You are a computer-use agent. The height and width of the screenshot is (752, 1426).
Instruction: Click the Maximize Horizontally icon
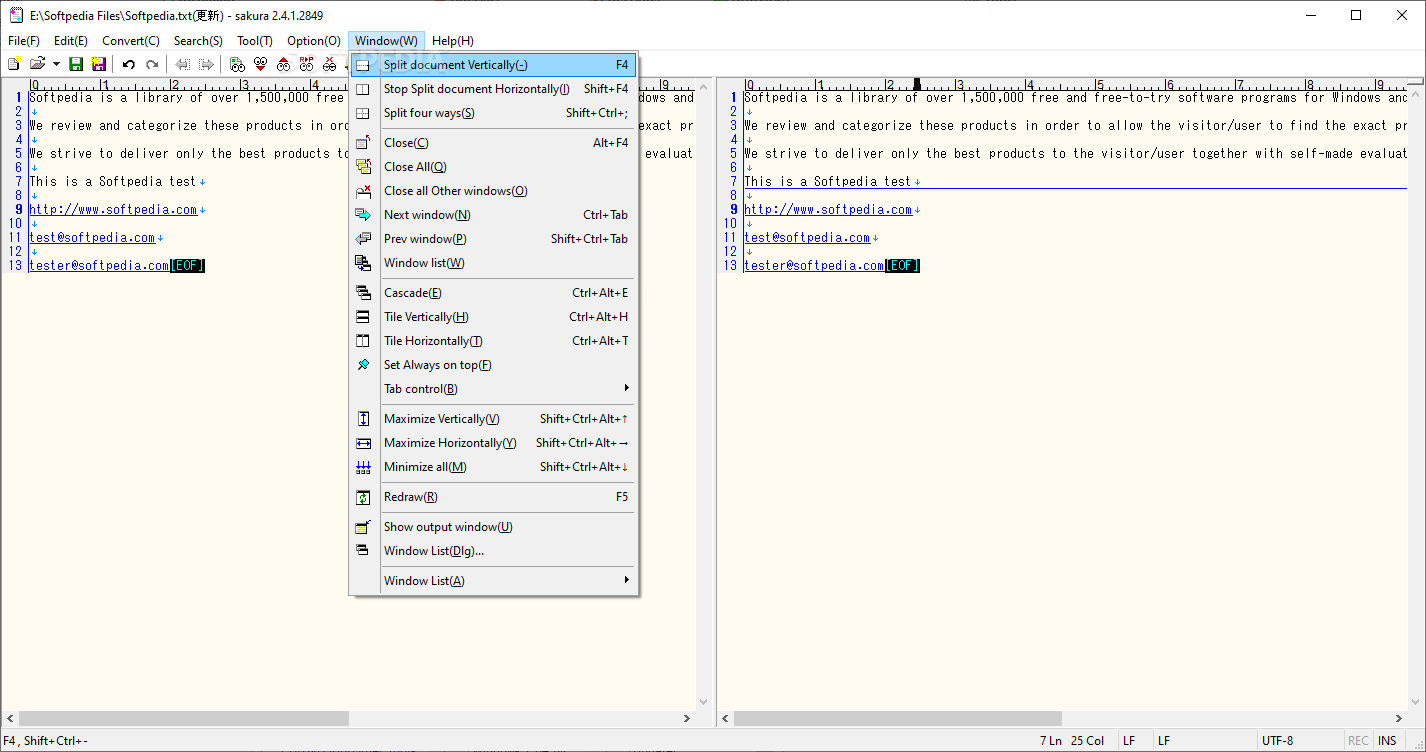363,443
